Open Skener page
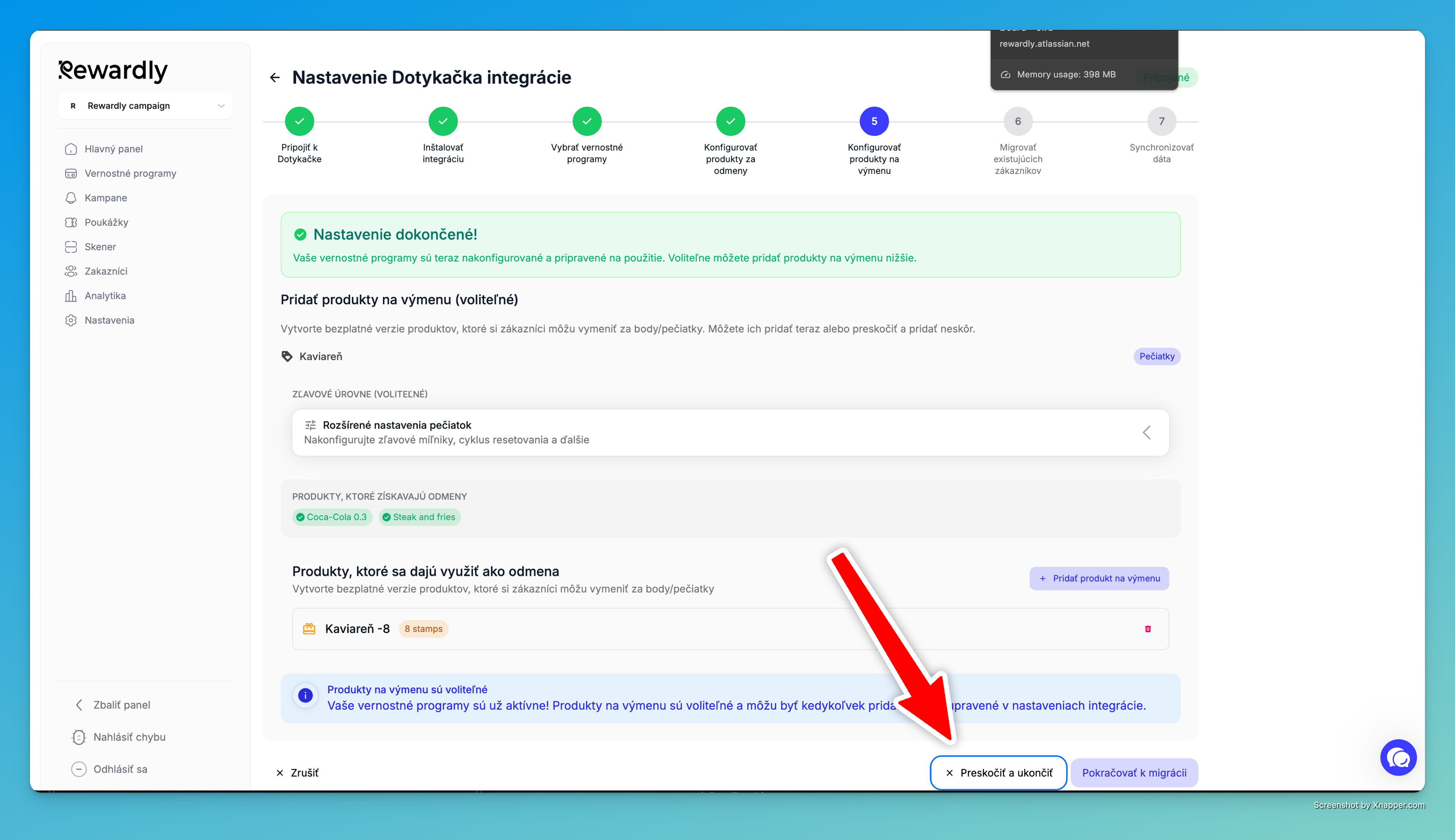The image size is (1455, 840). tap(100, 246)
